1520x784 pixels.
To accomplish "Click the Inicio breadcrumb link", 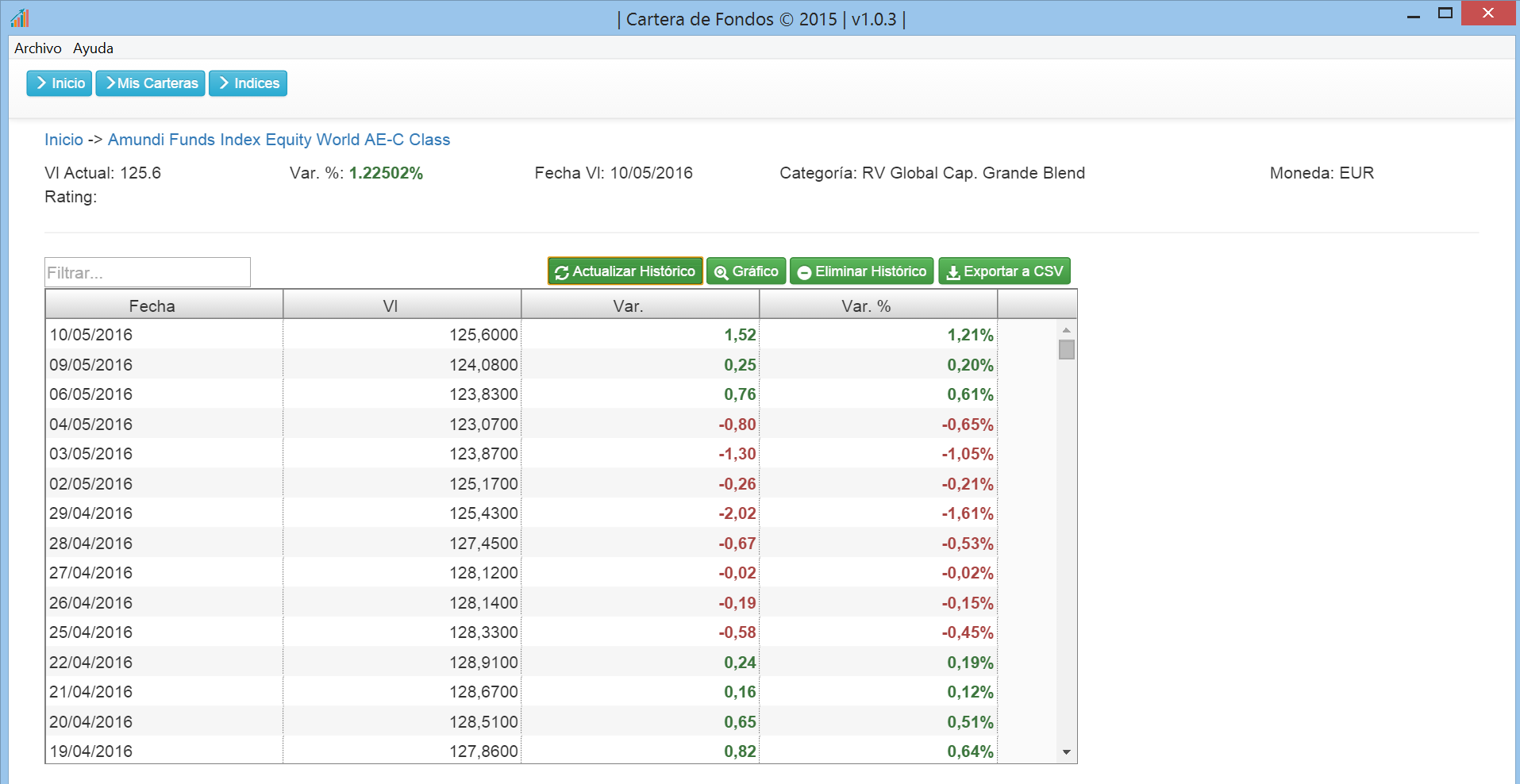I will tap(63, 140).
